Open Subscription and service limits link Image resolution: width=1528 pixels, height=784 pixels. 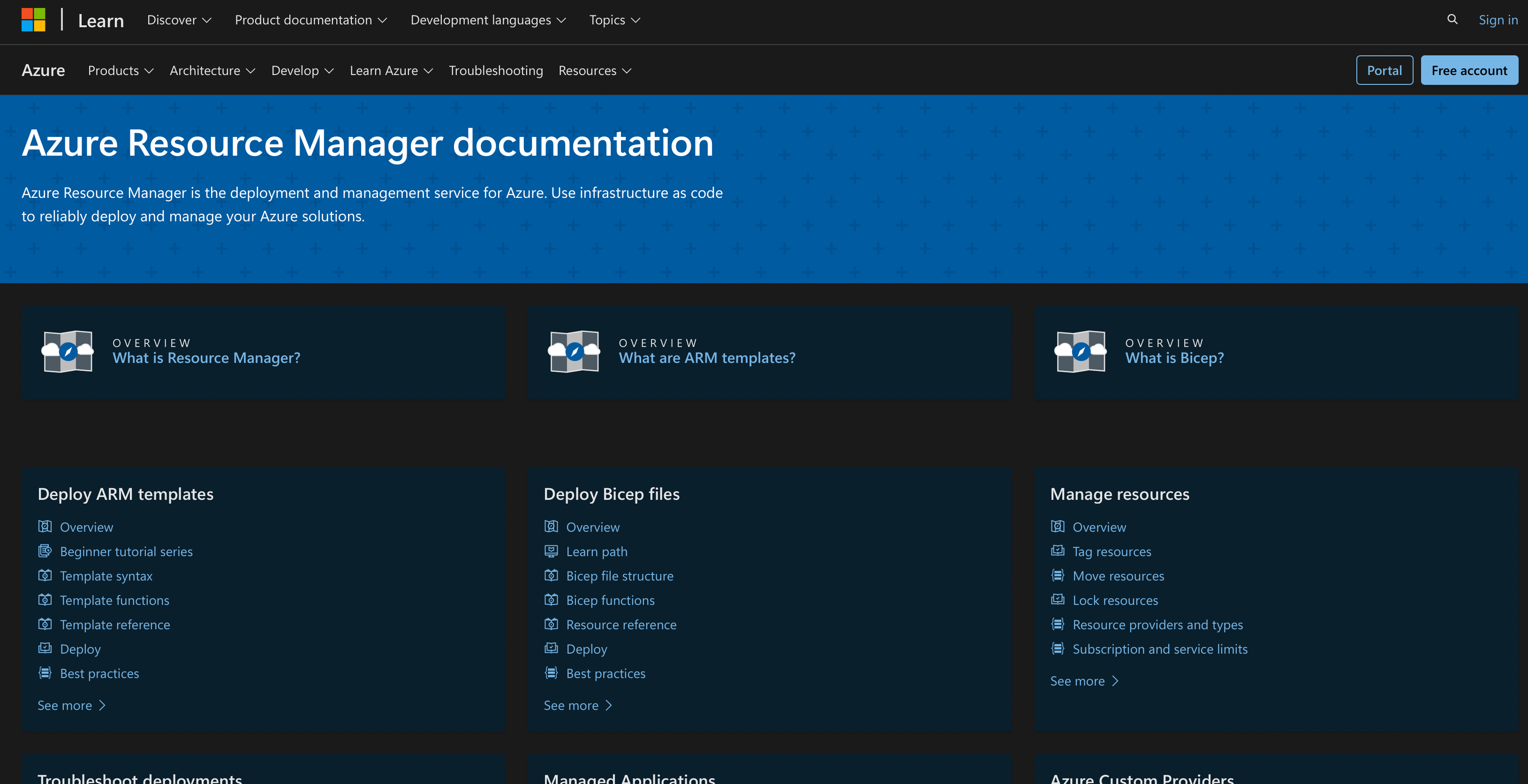click(x=1160, y=649)
